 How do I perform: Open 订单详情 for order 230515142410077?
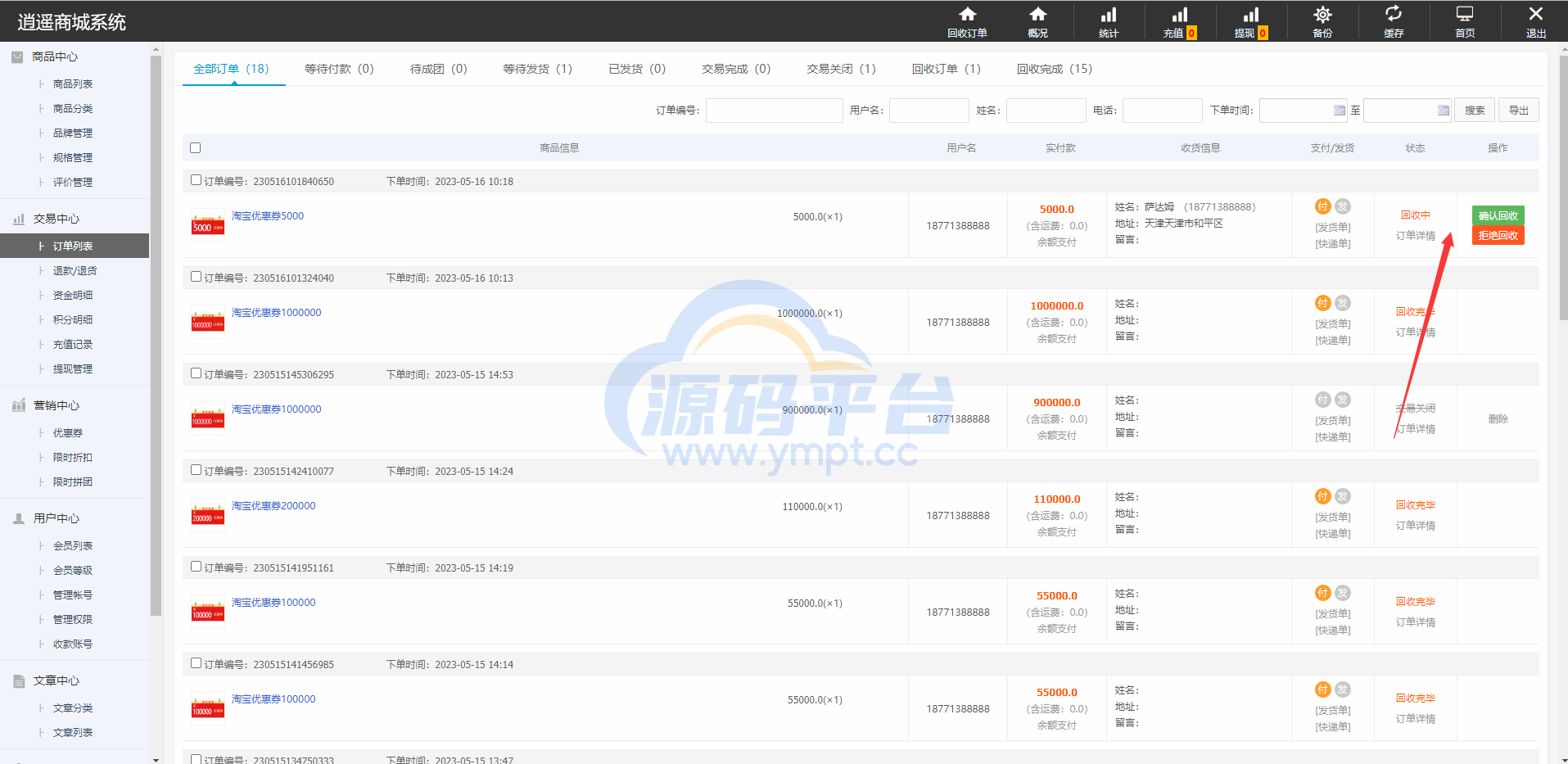coord(1415,526)
